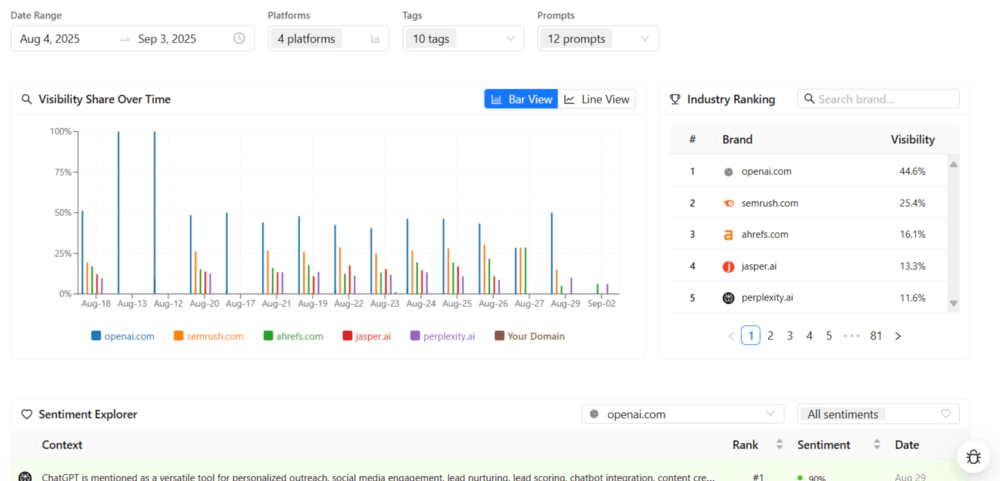
Task: Toggle semrush.com series in chart legend
Action: coord(208,336)
